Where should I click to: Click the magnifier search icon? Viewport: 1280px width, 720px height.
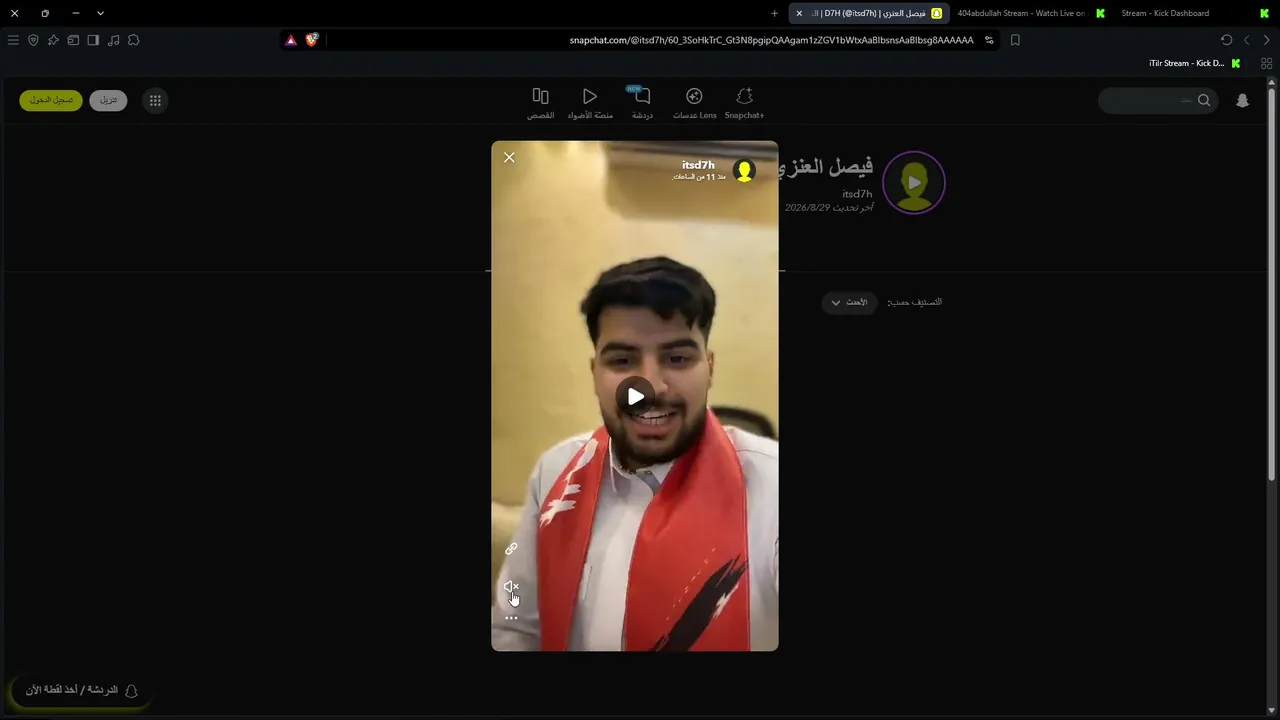[1204, 100]
